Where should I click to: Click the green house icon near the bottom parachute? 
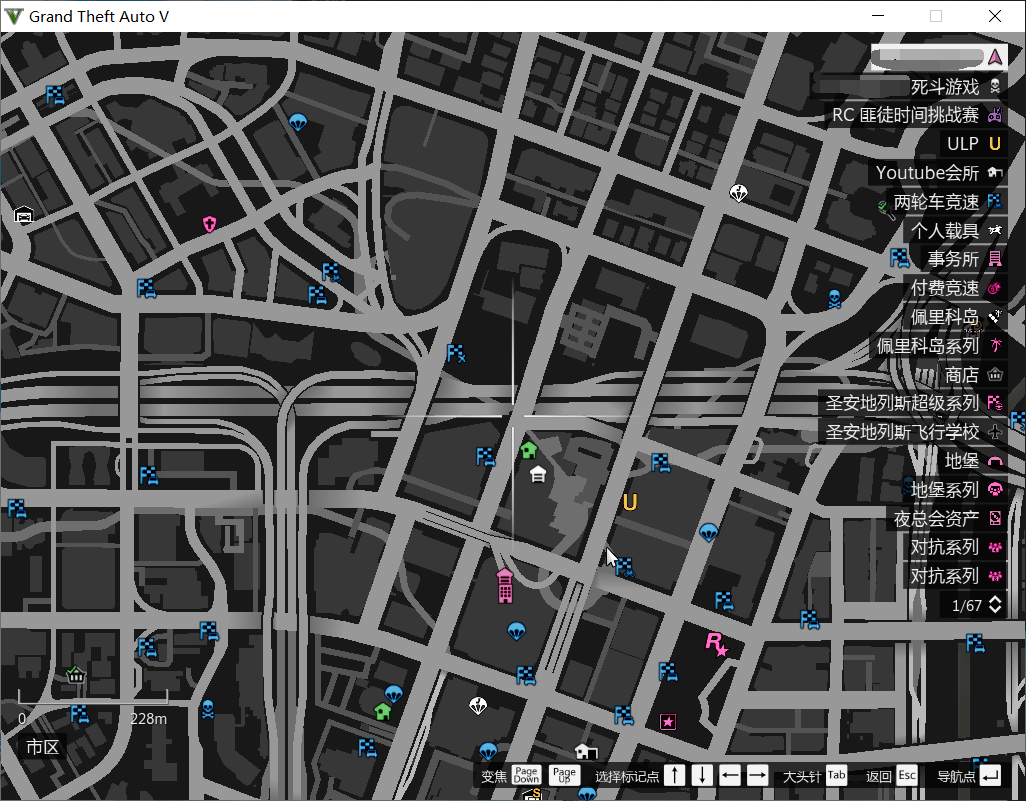point(383,711)
